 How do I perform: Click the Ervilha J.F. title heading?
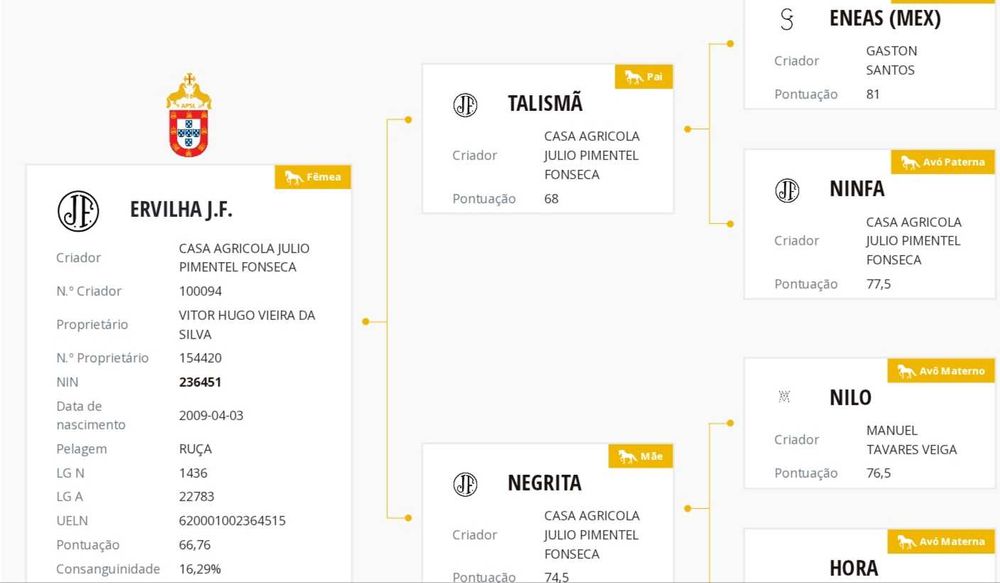181,210
